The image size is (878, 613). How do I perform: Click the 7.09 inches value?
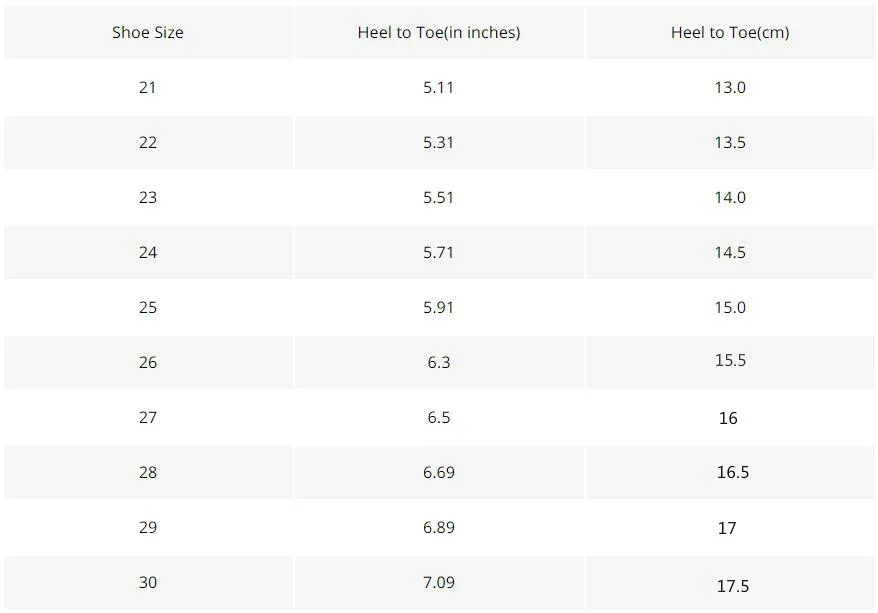[439, 582]
